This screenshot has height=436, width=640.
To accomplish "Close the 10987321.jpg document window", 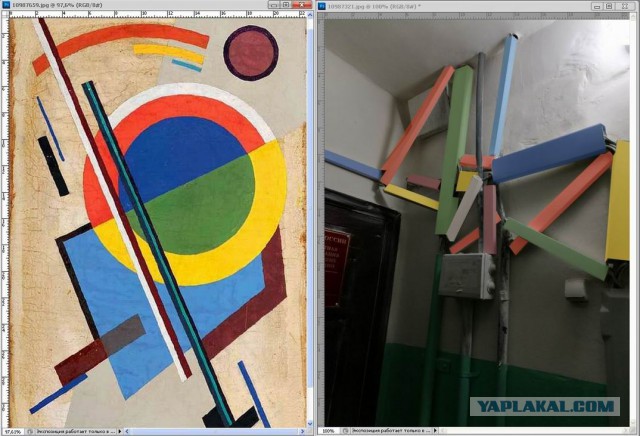I will coord(625,6).
